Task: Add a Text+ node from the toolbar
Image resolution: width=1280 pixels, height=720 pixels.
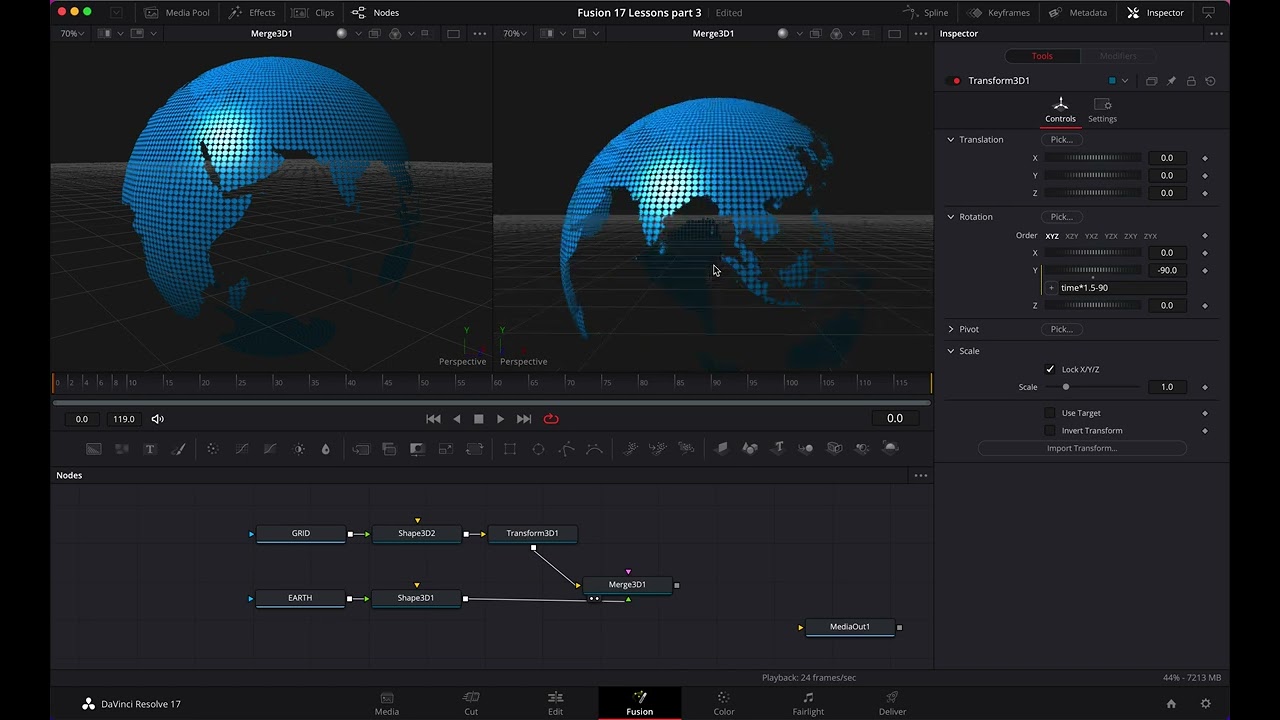Action: click(150, 449)
